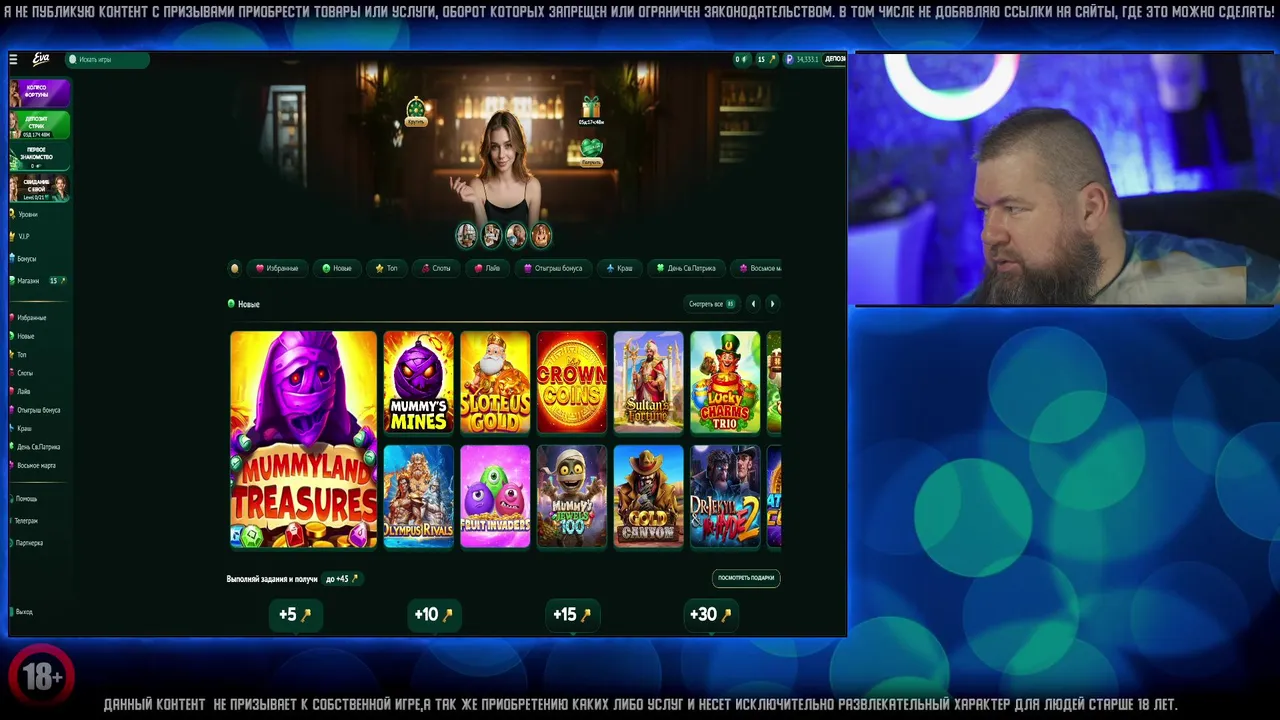Screen dimensions: 1280x720
Task: Open the Lucky Charms Trio game
Action: pos(725,382)
